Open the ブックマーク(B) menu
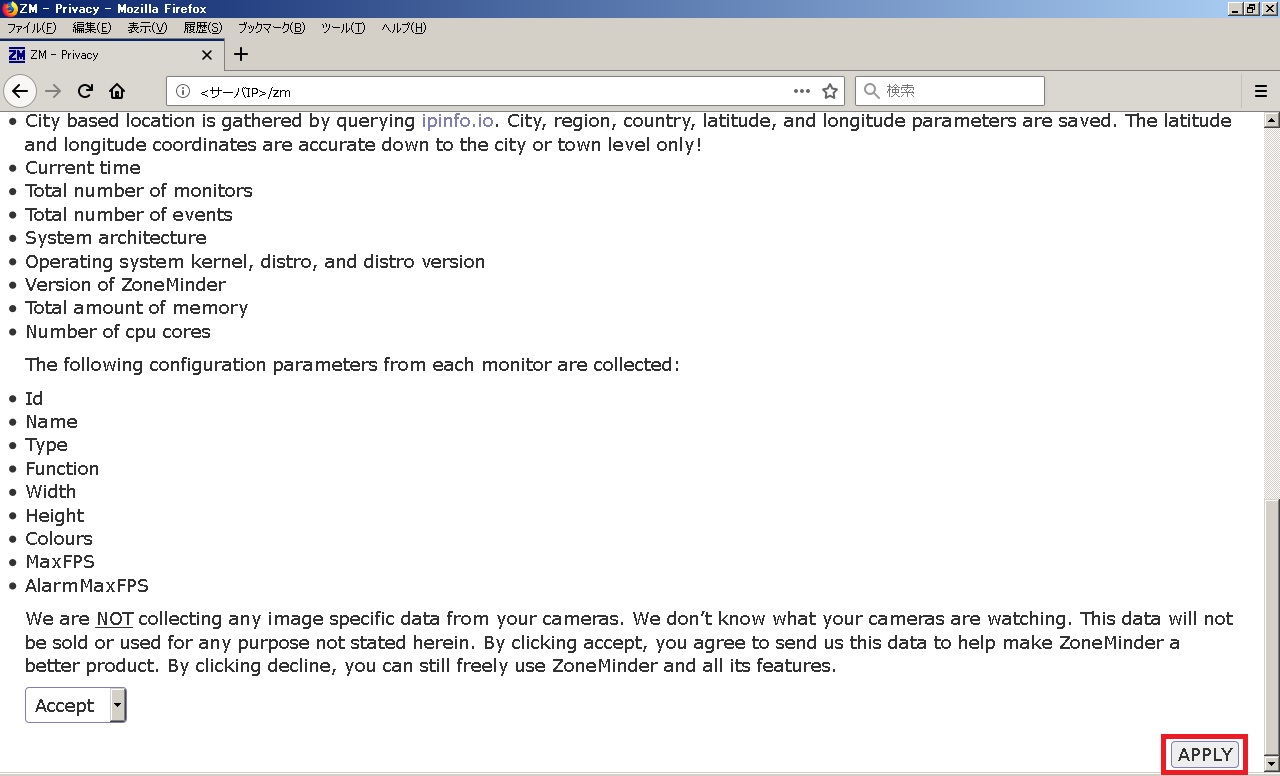1280x776 pixels. (271, 28)
